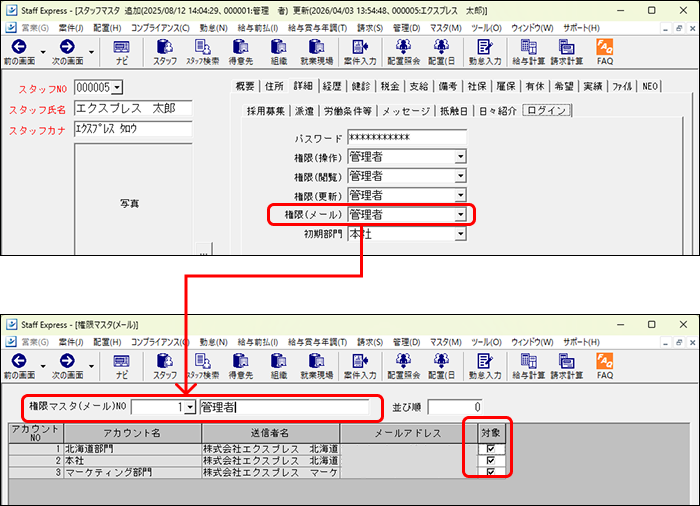Click 給与計算 icon in the upper window toolbar
700x506 pixels.
(530, 51)
